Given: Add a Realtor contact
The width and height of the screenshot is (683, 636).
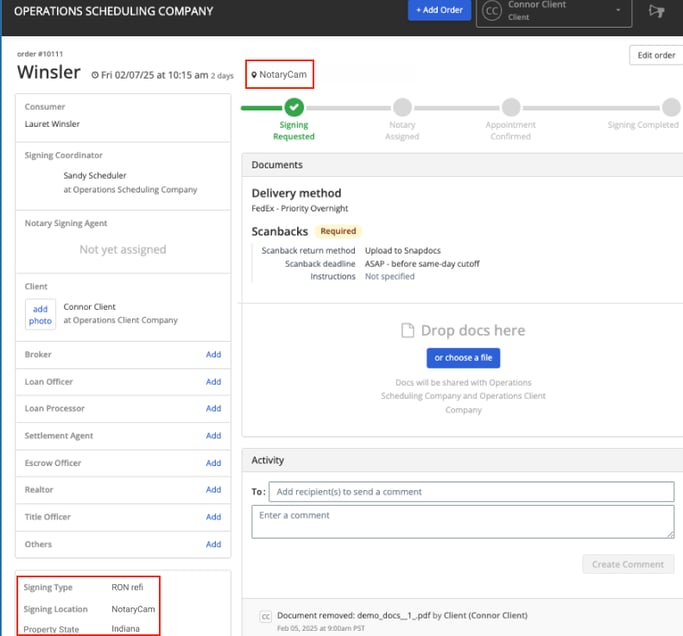Looking at the screenshot, I should pyautogui.click(x=213, y=490).
